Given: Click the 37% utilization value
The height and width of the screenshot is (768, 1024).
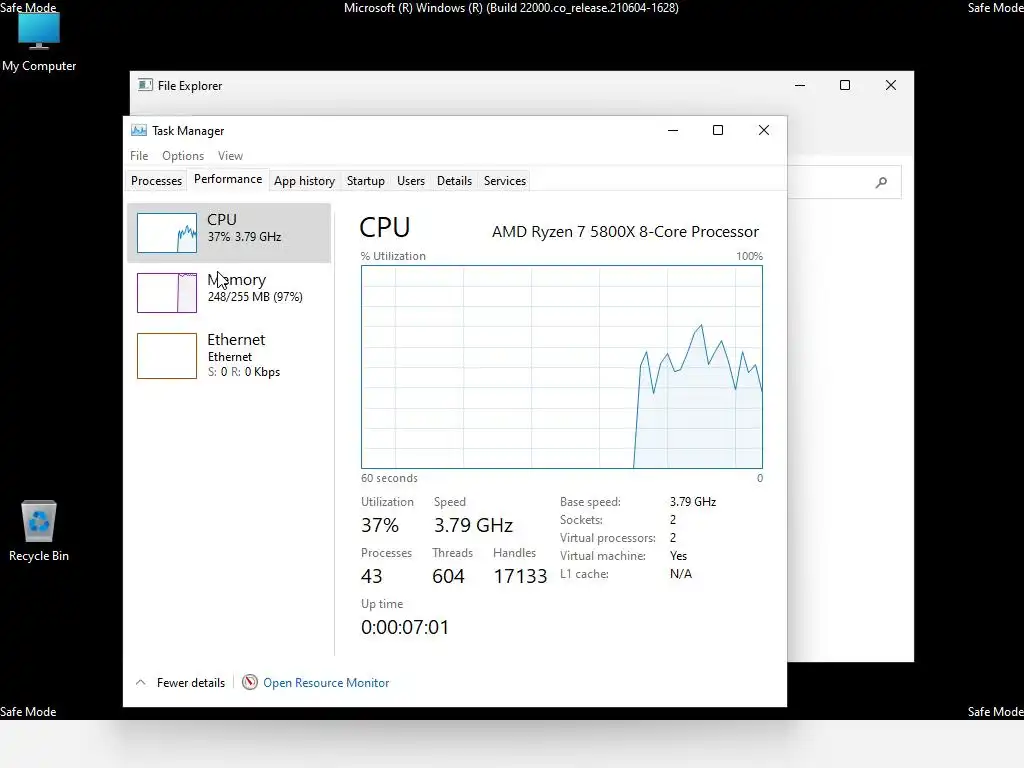Looking at the screenshot, I should pos(379,525).
